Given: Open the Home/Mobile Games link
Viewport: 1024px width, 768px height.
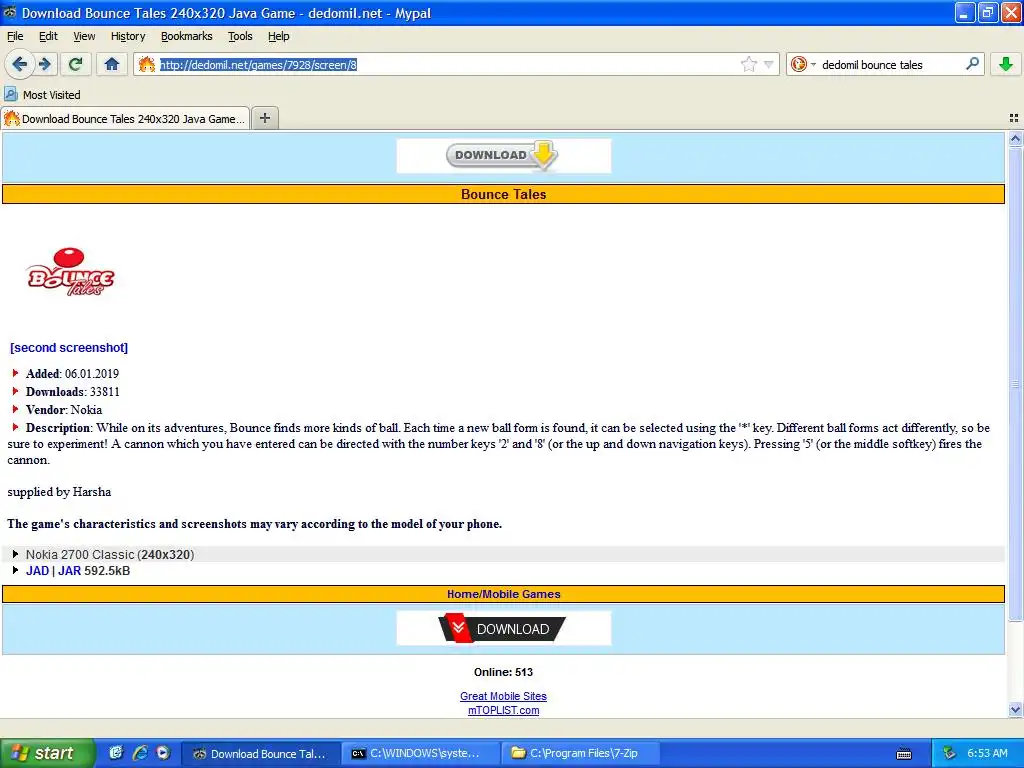Looking at the screenshot, I should coord(504,594).
